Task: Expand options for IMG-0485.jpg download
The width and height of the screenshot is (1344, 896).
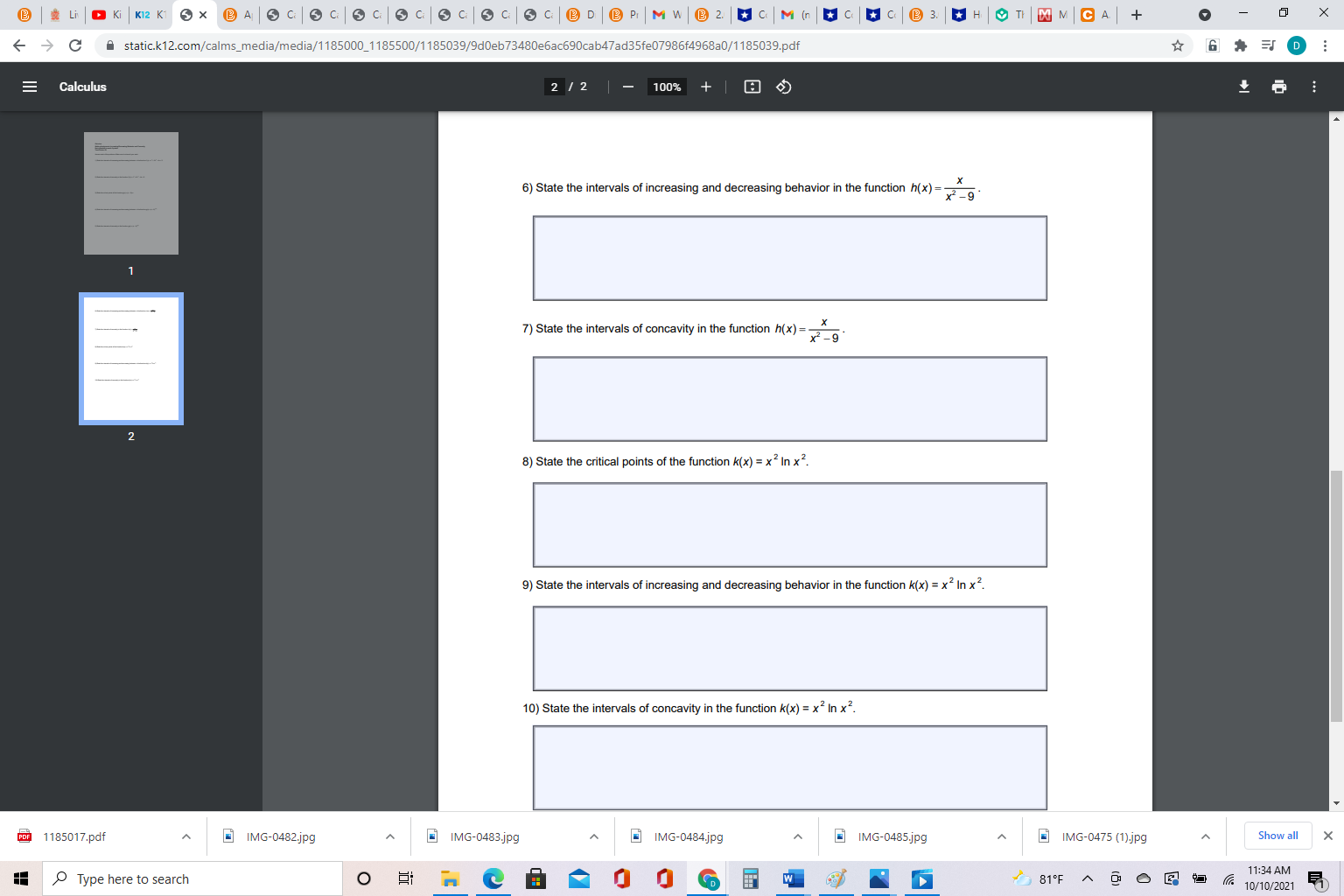Action: [1002, 836]
